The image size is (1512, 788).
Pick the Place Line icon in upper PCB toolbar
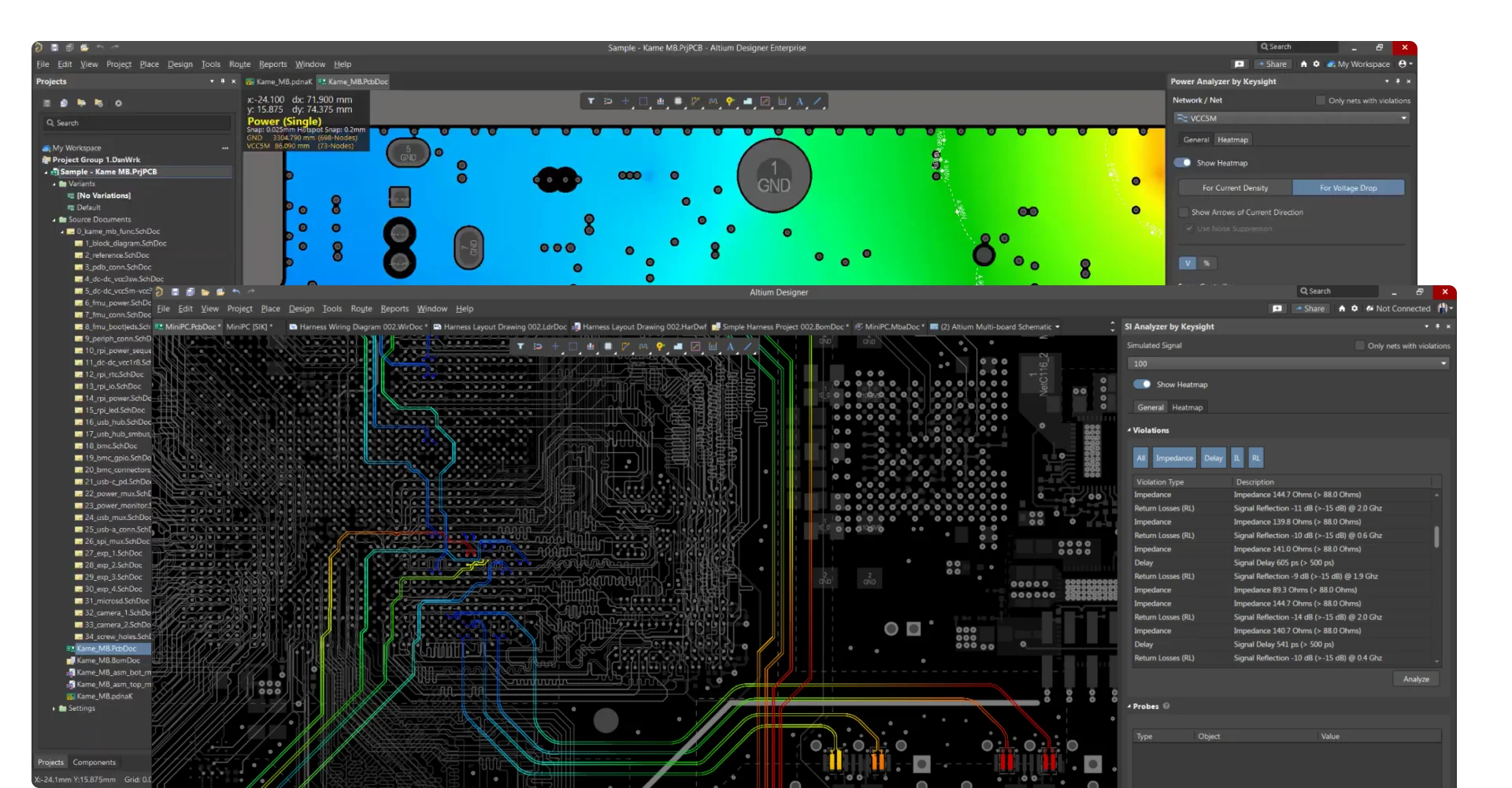tap(817, 101)
